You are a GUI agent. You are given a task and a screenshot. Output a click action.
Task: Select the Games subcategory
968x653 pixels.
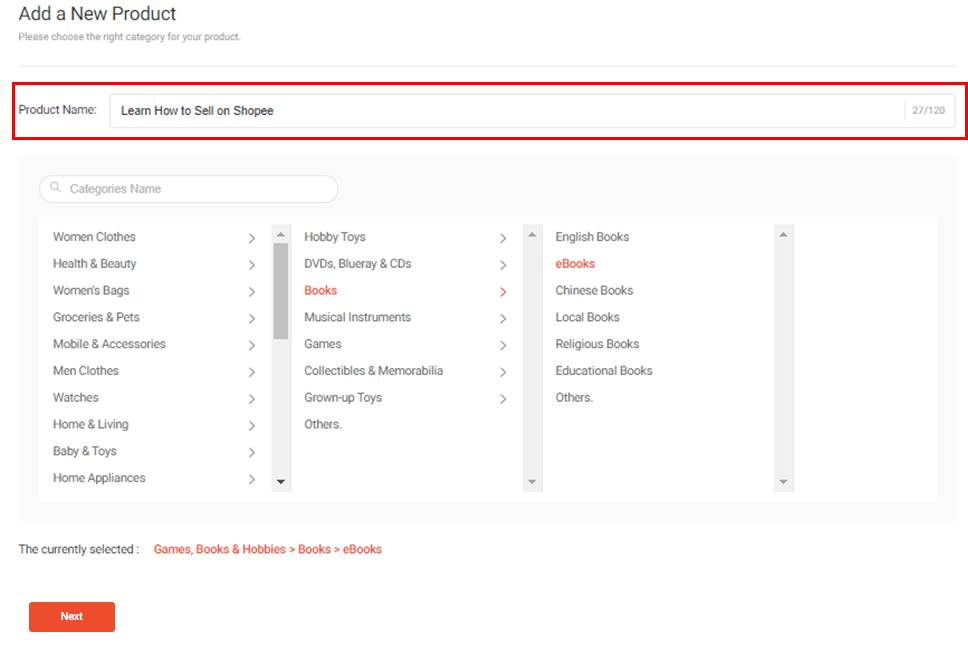322,344
